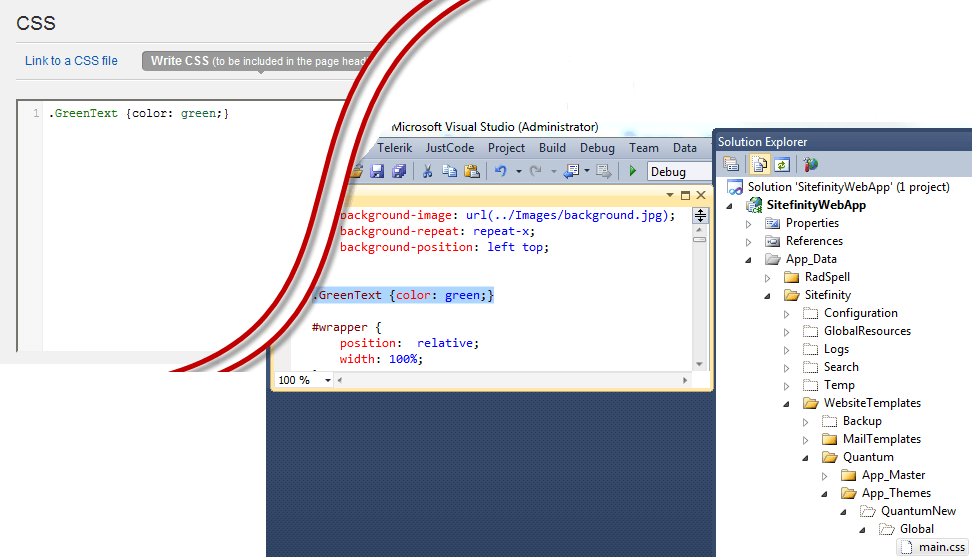The height and width of the screenshot is (557, 972).
Task: Click the horizontal scrollbar right arrow in editor
Action: (684, 380)
